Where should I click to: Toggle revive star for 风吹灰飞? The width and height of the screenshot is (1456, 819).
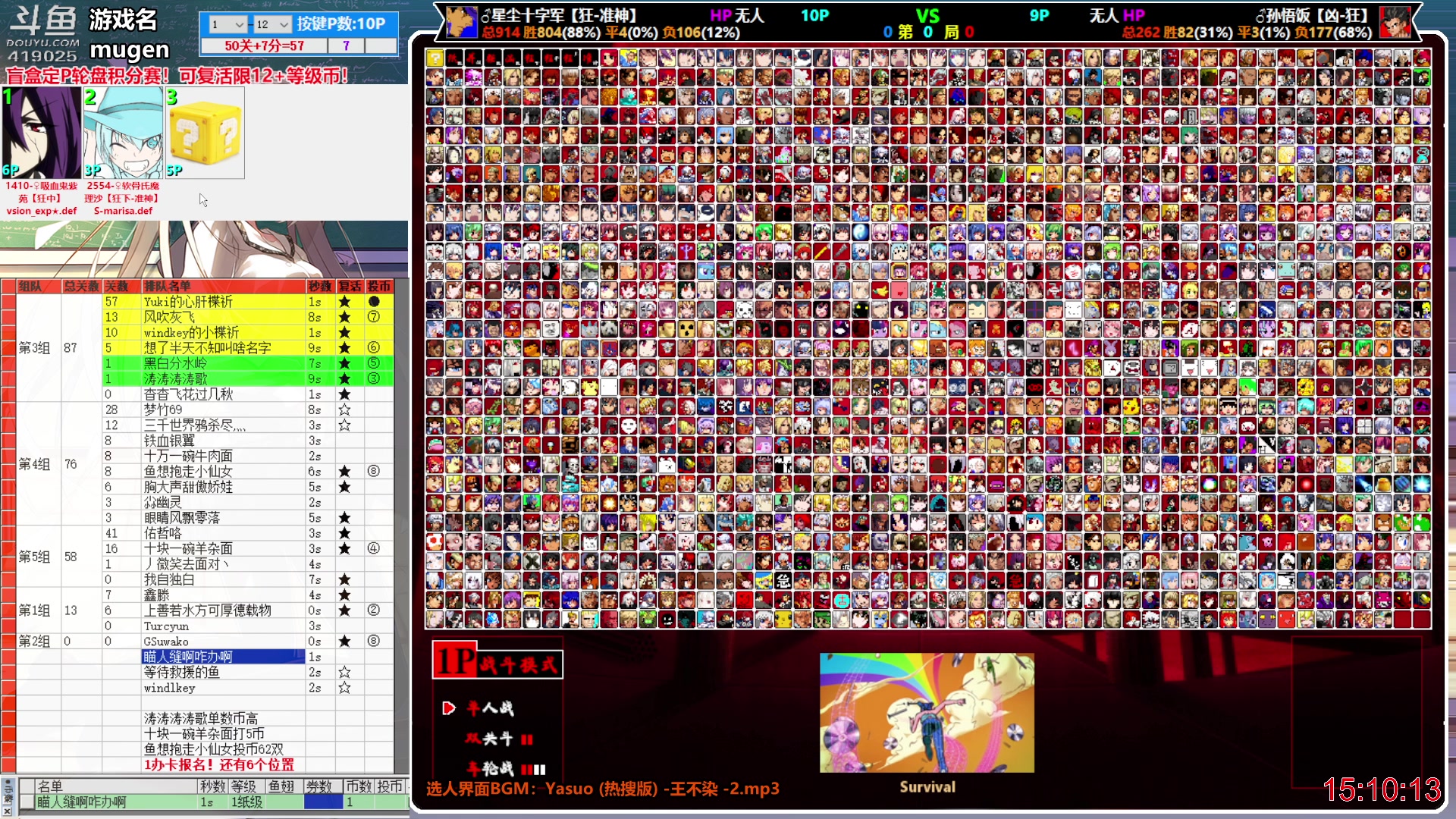point(344,317)
